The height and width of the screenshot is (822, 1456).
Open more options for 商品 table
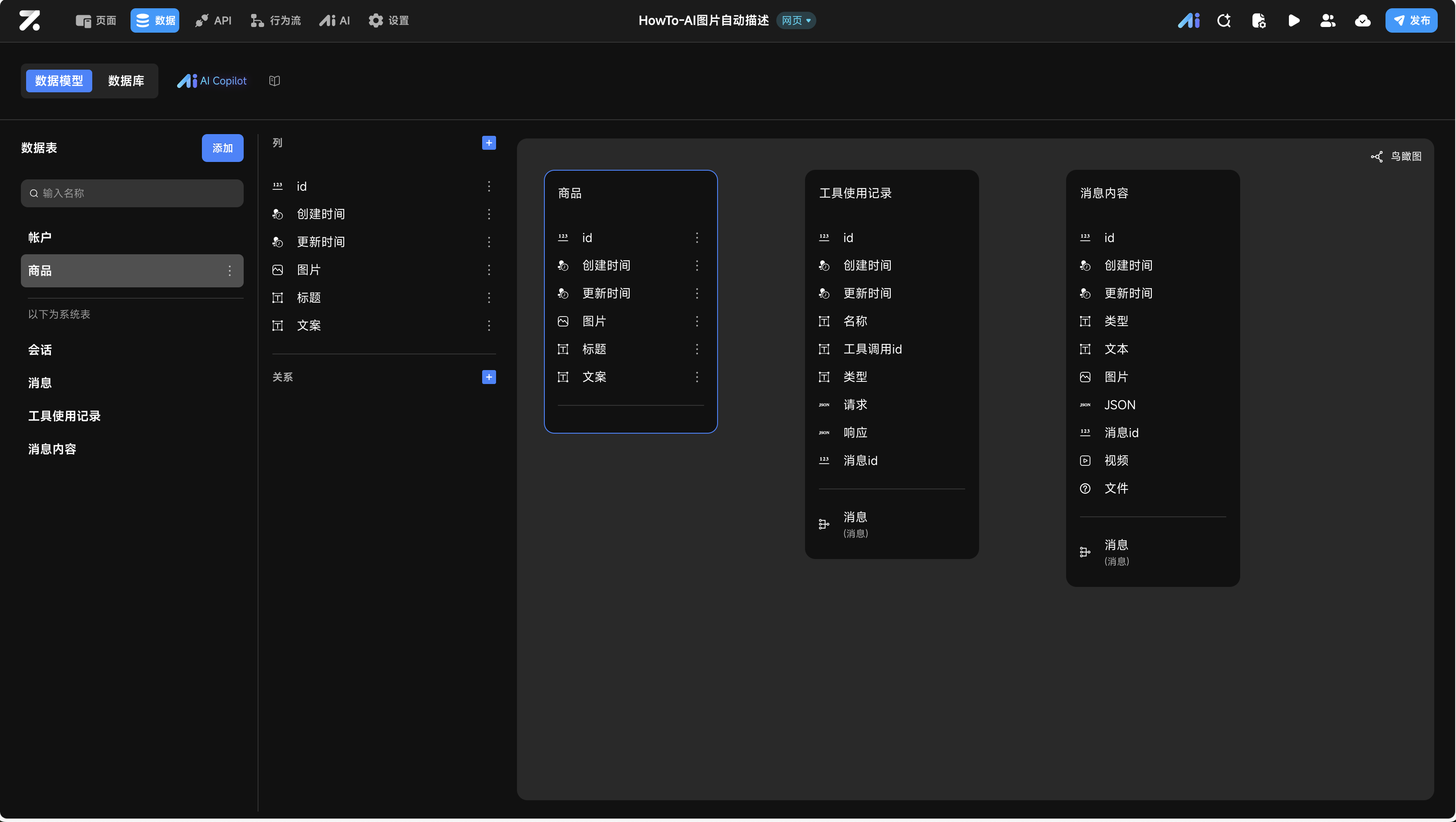229,271
